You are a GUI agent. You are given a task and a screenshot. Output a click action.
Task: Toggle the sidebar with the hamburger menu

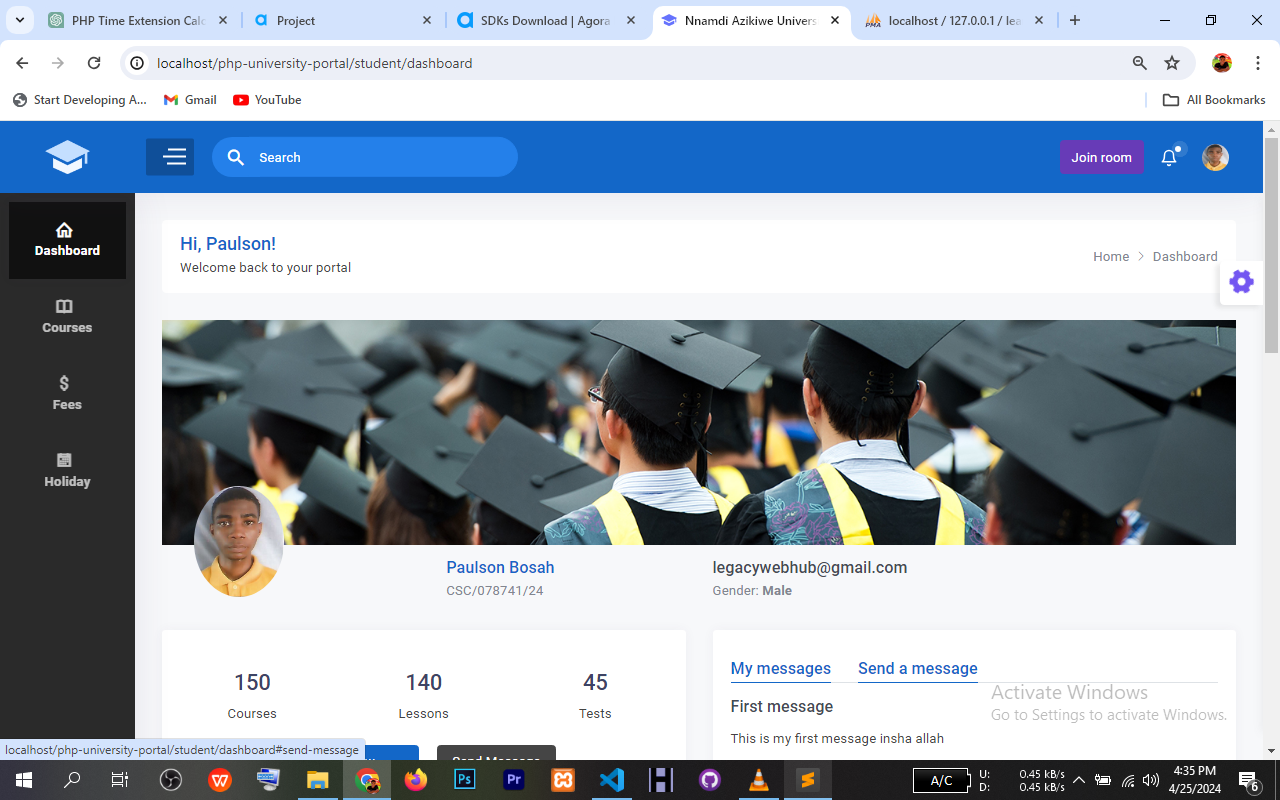click(x=170, y=157)
